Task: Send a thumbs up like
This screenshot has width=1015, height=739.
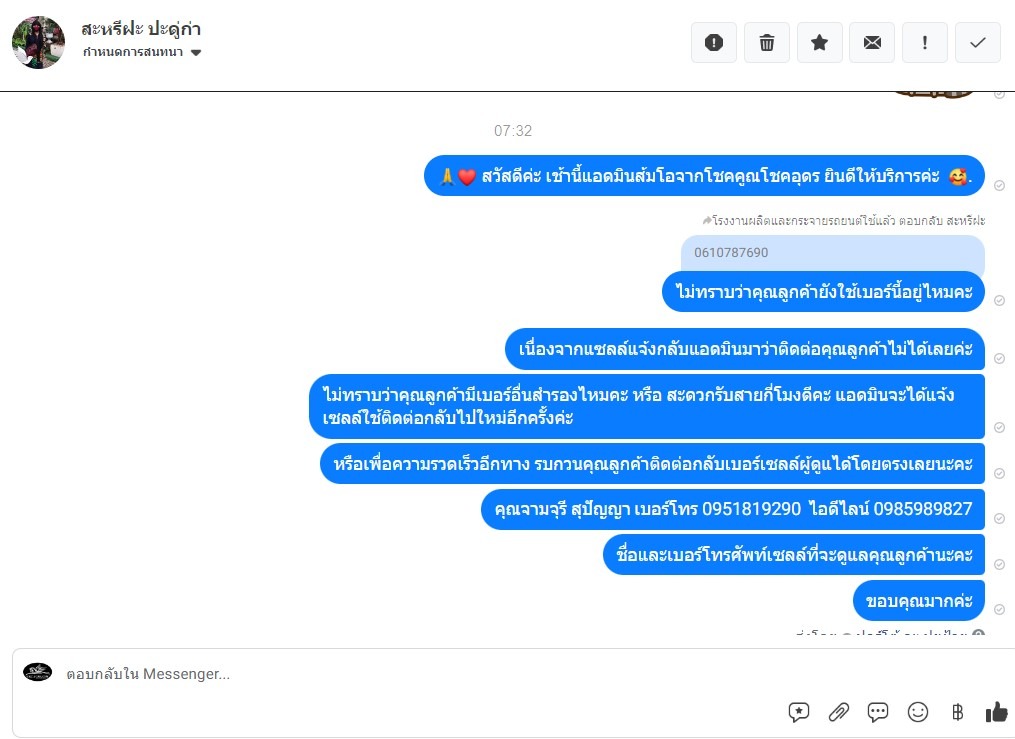Action: click(x=997, y=712)
